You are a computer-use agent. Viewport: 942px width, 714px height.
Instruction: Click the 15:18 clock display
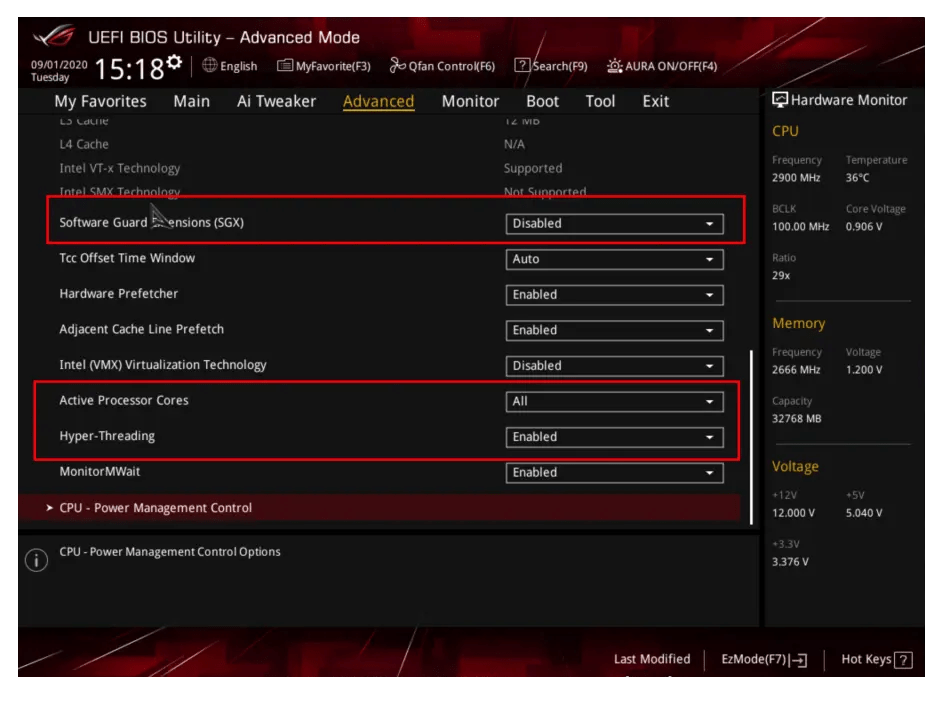(129, 69)
